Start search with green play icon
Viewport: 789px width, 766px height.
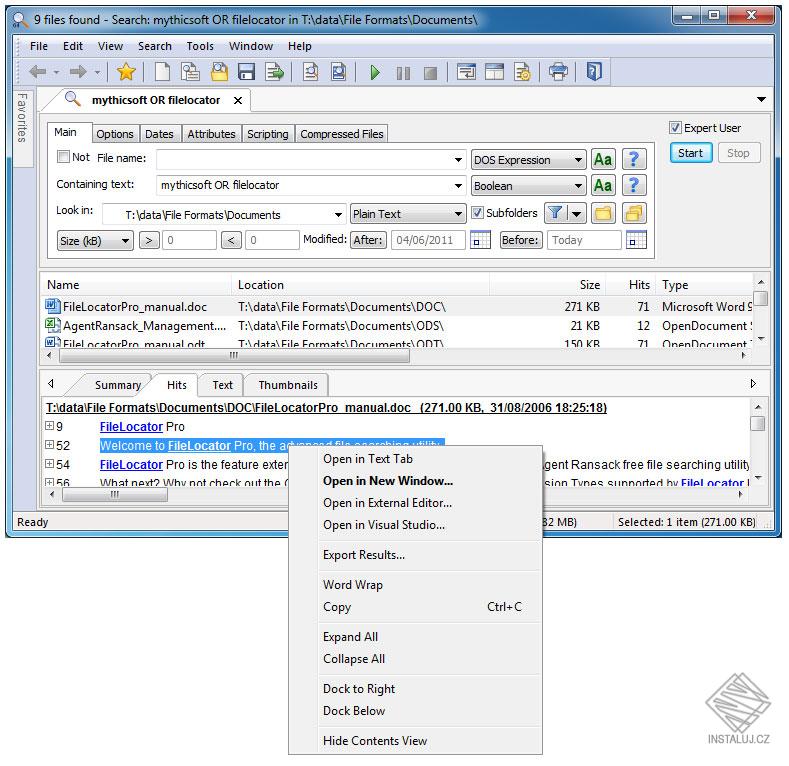(x=374, y=72)
